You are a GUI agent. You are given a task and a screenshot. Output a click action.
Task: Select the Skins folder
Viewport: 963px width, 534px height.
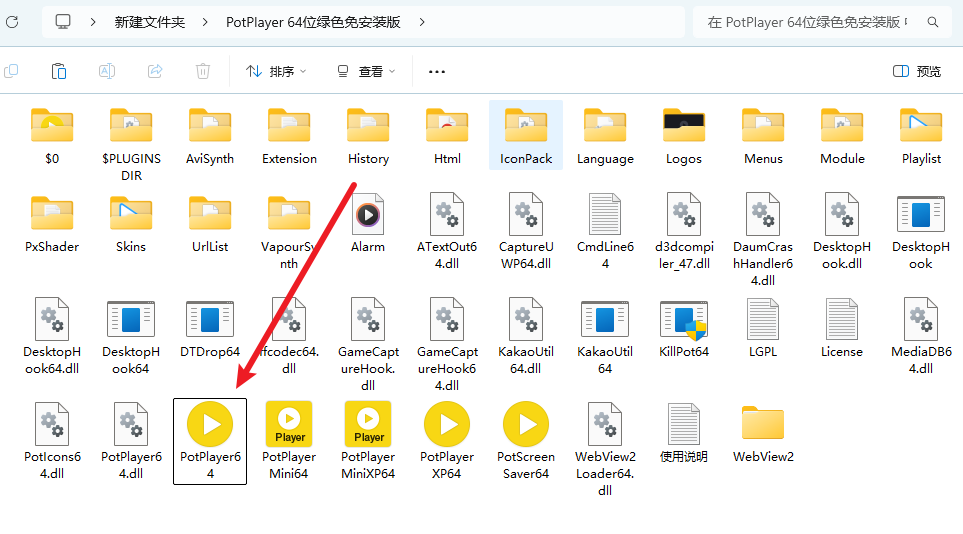[131, 224]
